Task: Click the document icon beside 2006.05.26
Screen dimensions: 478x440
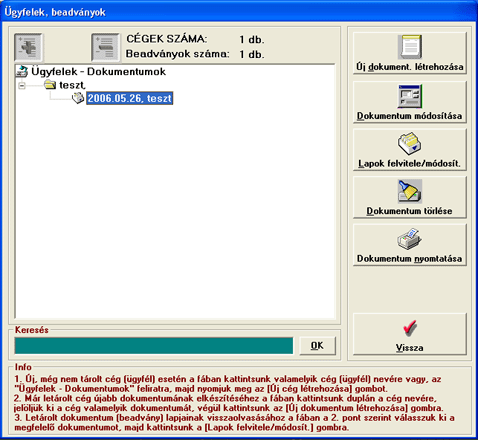Action: [78, 98]
